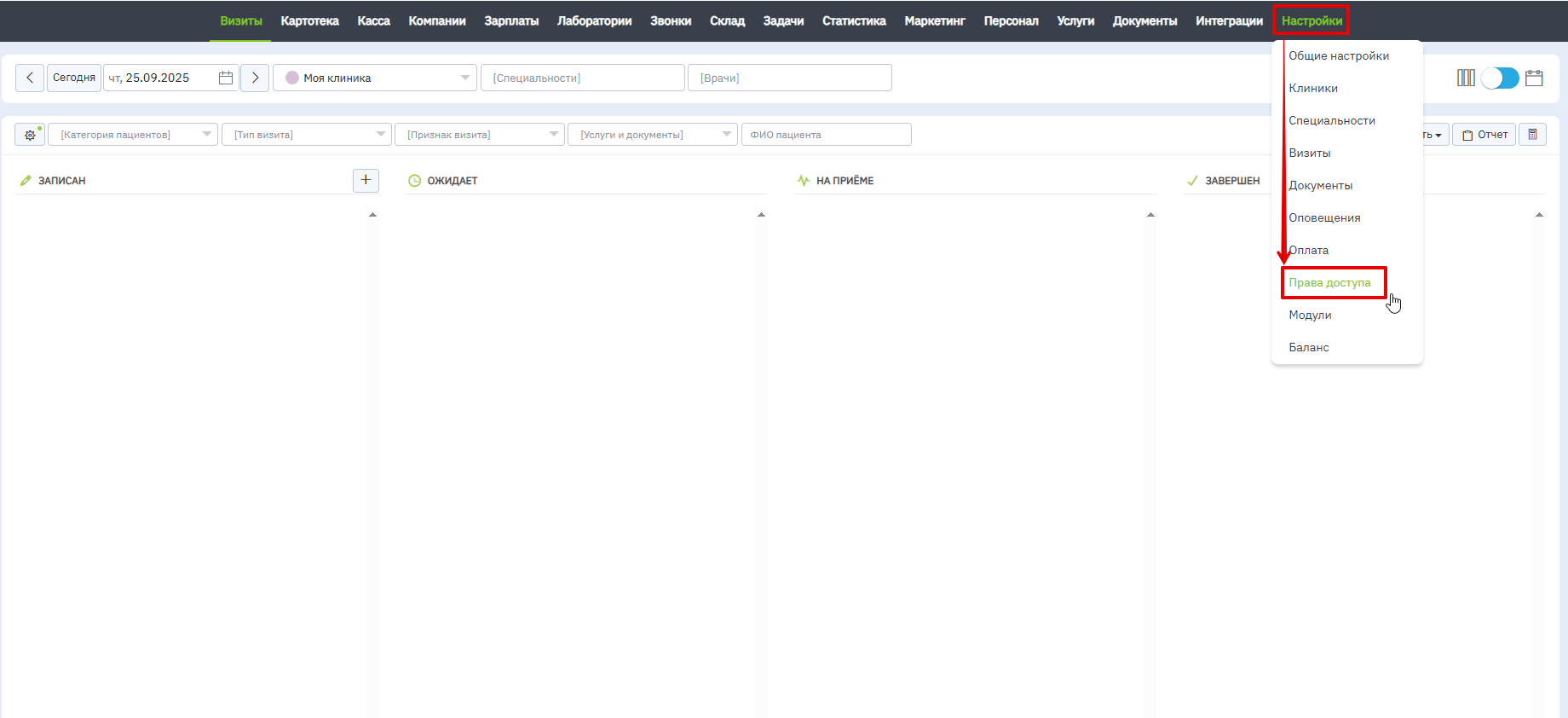This screenshot has height=718, width=1568.
Task: Open the calculator icon button
Action: click(1532, 135)
